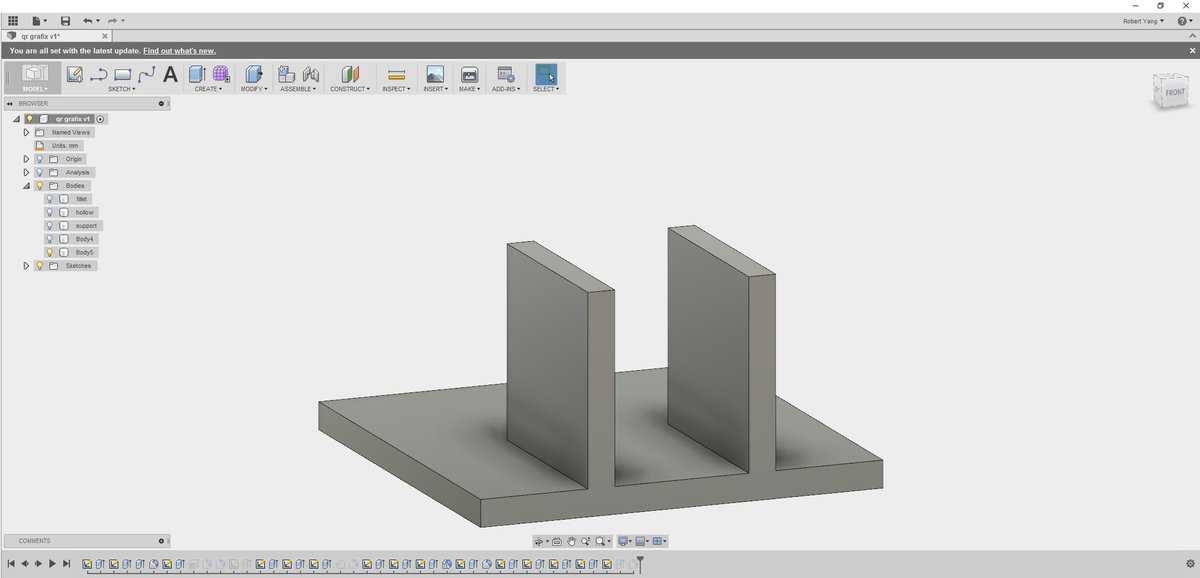Dismiss the update notification bar
Viewport: 1200px width, 578px height.
click(1192, 50)
